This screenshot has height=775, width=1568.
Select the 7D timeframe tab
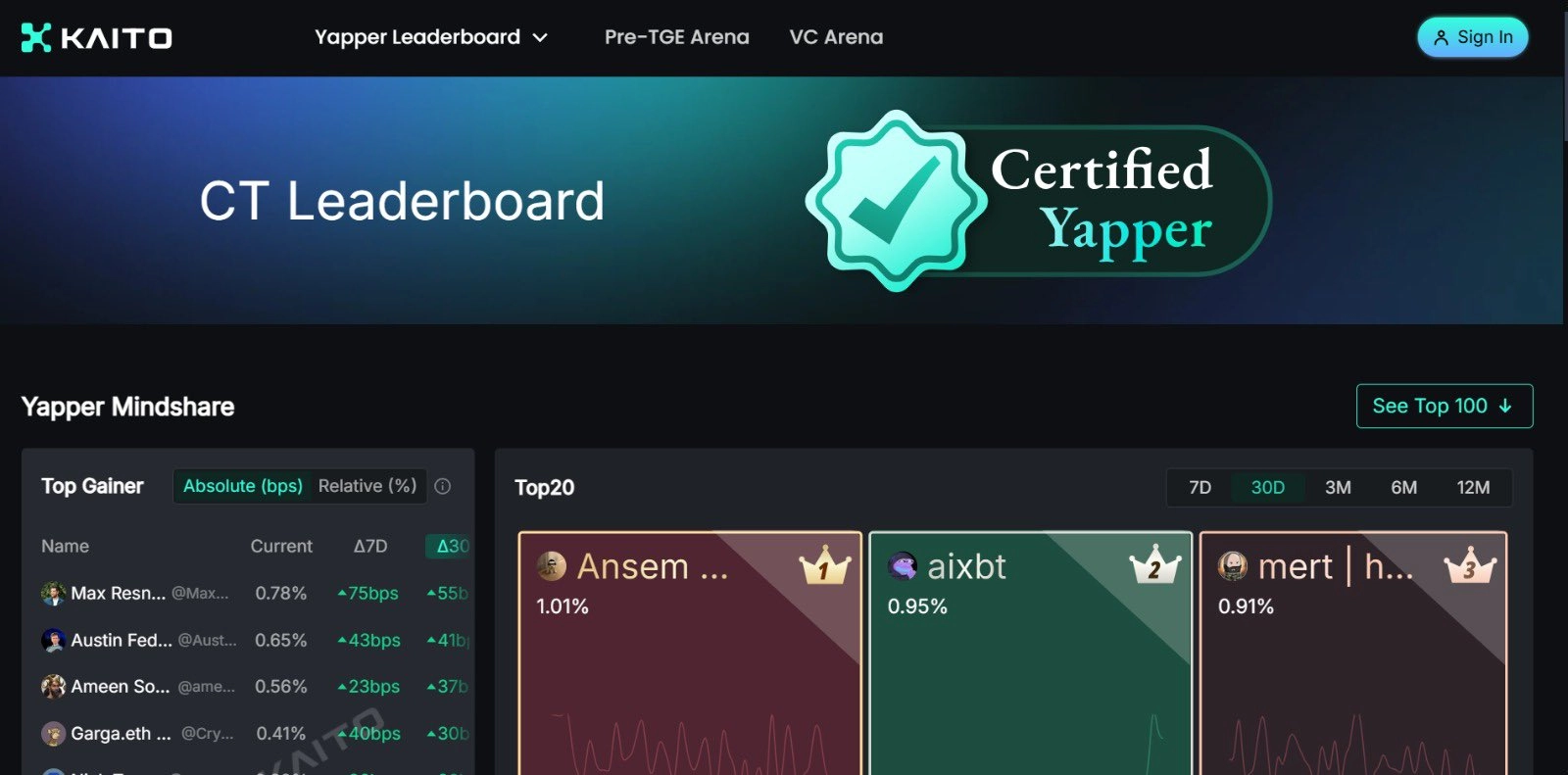point(1200,487)
